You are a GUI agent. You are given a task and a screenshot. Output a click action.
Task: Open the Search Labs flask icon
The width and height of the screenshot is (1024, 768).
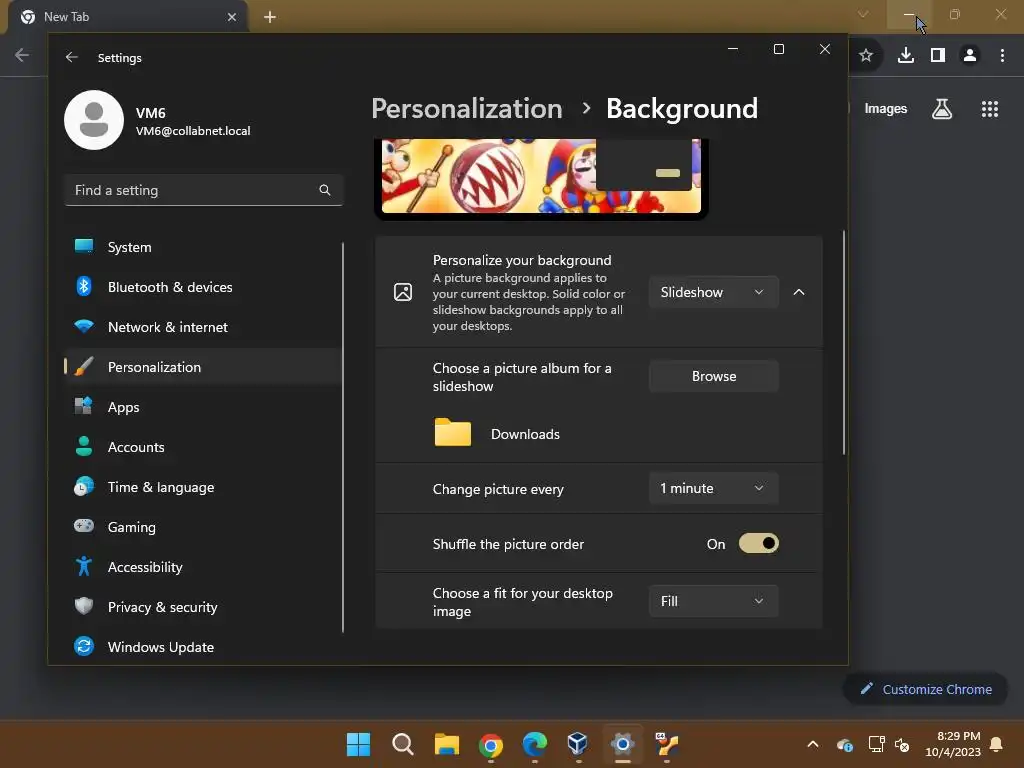(942, 108)
